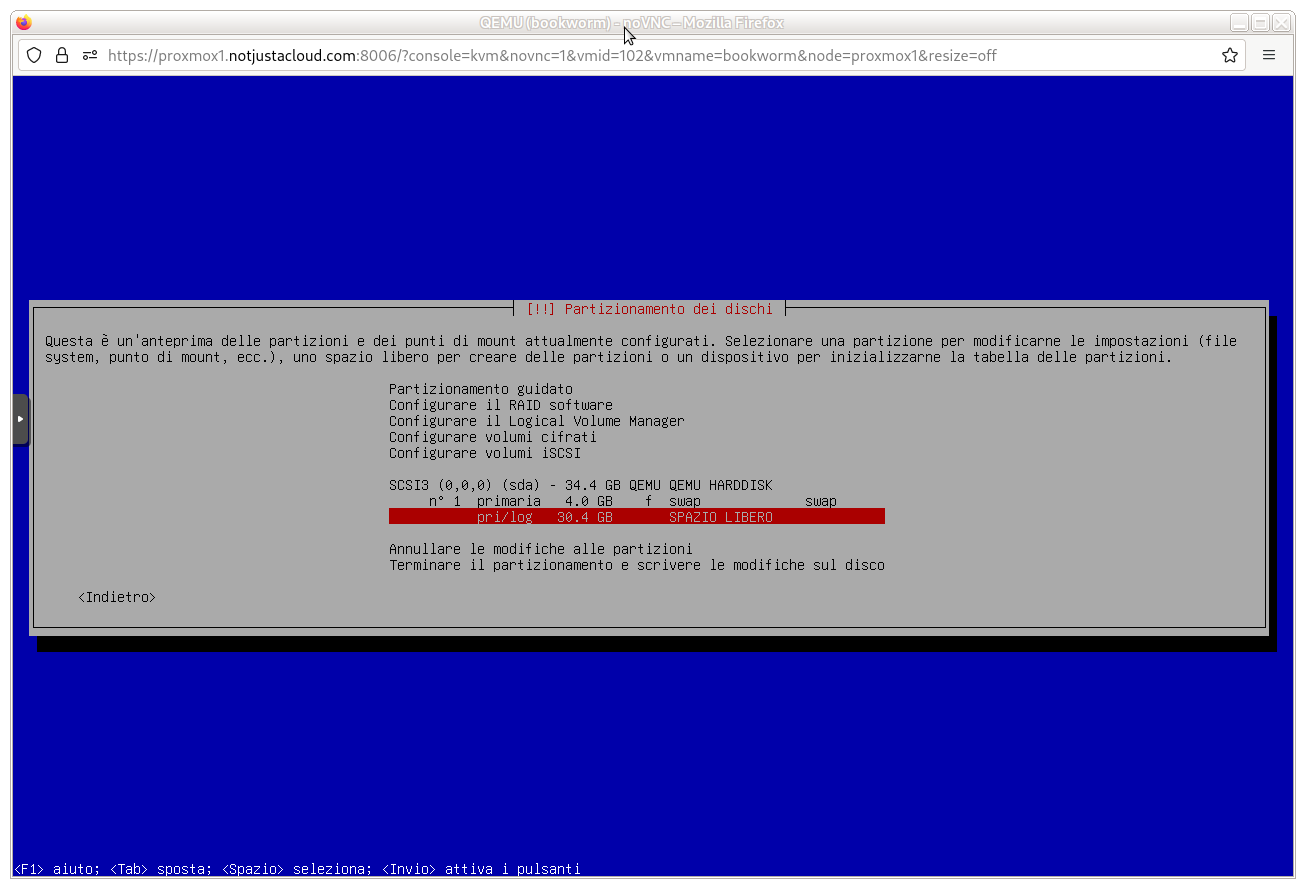Screen dimensions: 1306x889
Task: Maximize the Firefox window
Action: (1260, 22)
